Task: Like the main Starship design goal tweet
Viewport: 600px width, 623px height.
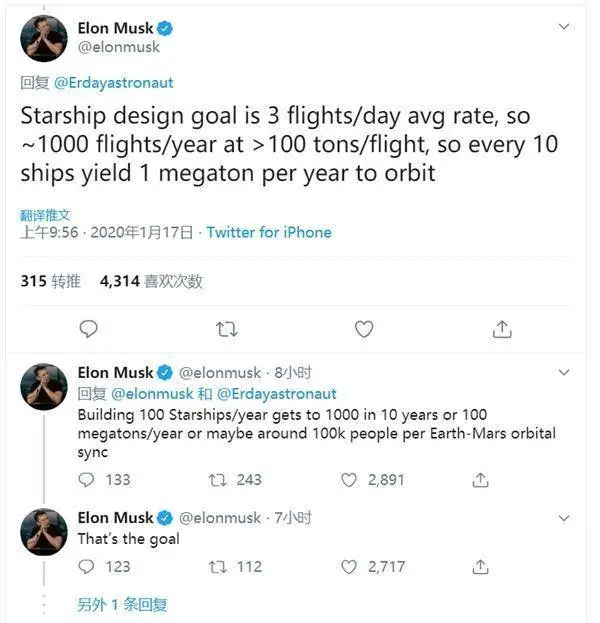Action: pos(364,329)
